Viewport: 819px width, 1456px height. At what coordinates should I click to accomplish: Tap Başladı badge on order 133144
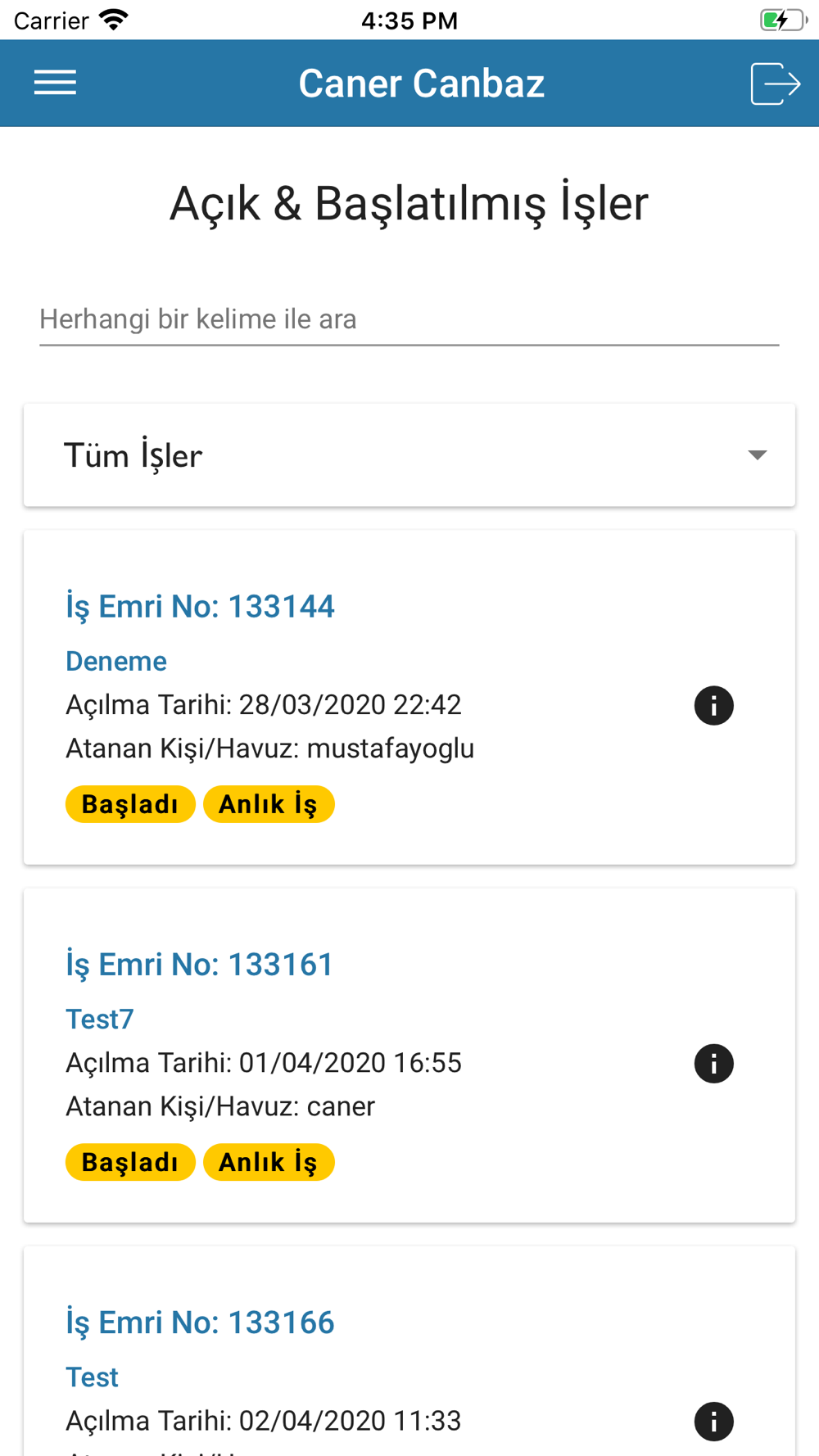[x=130, y=804]
